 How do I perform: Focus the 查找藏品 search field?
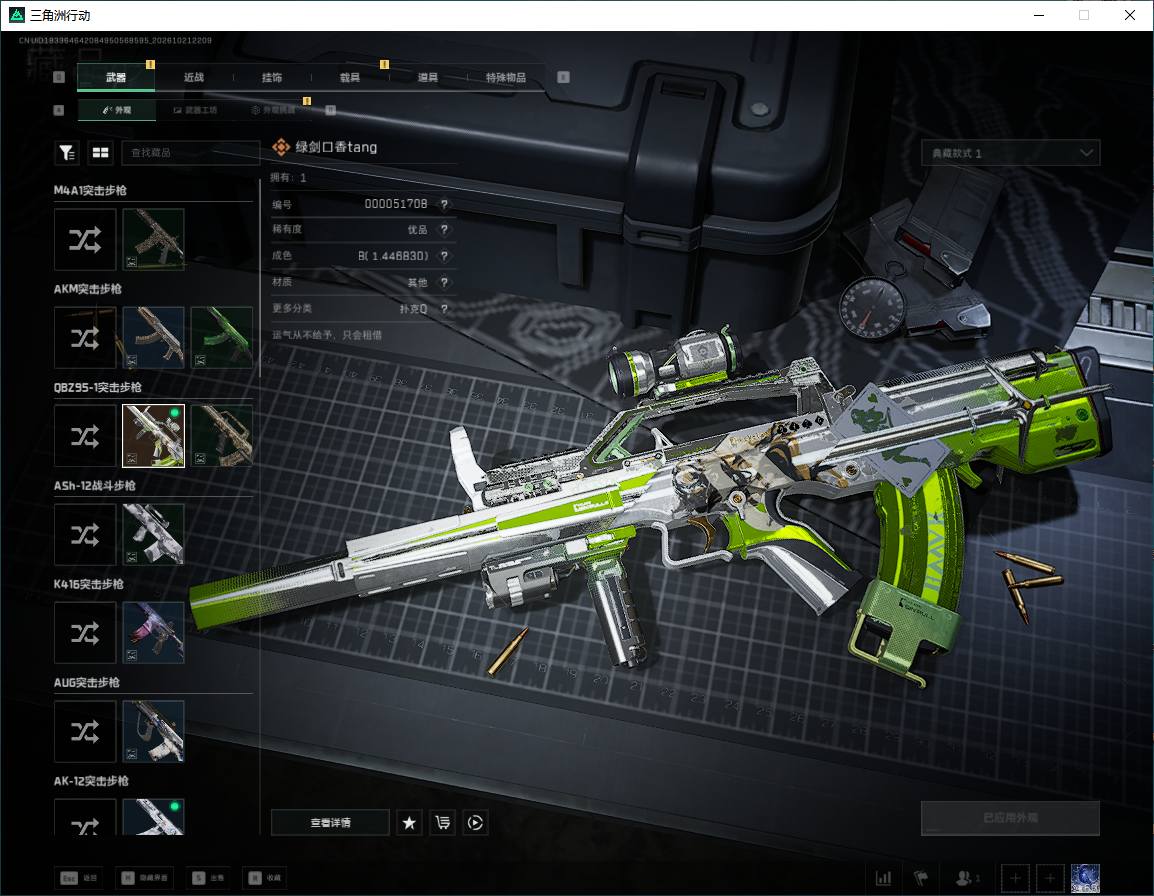(x=191, y=152)
